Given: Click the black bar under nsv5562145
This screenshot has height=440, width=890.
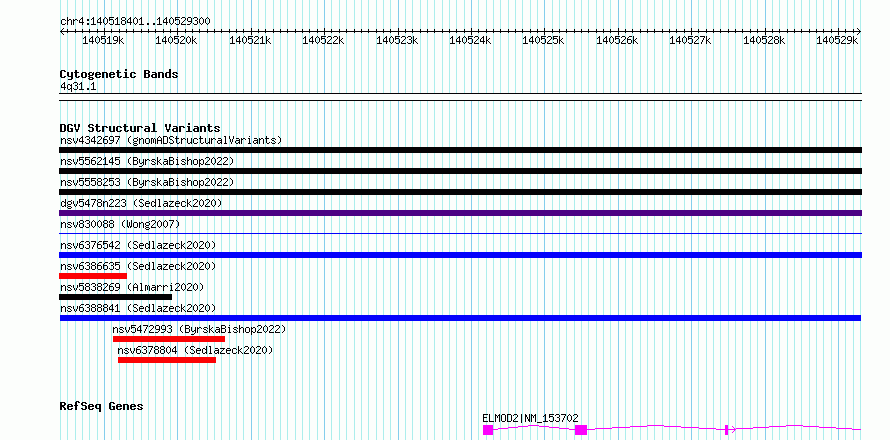Looking at the screenshot, I should pyautogui.click(x=460, y=171).
